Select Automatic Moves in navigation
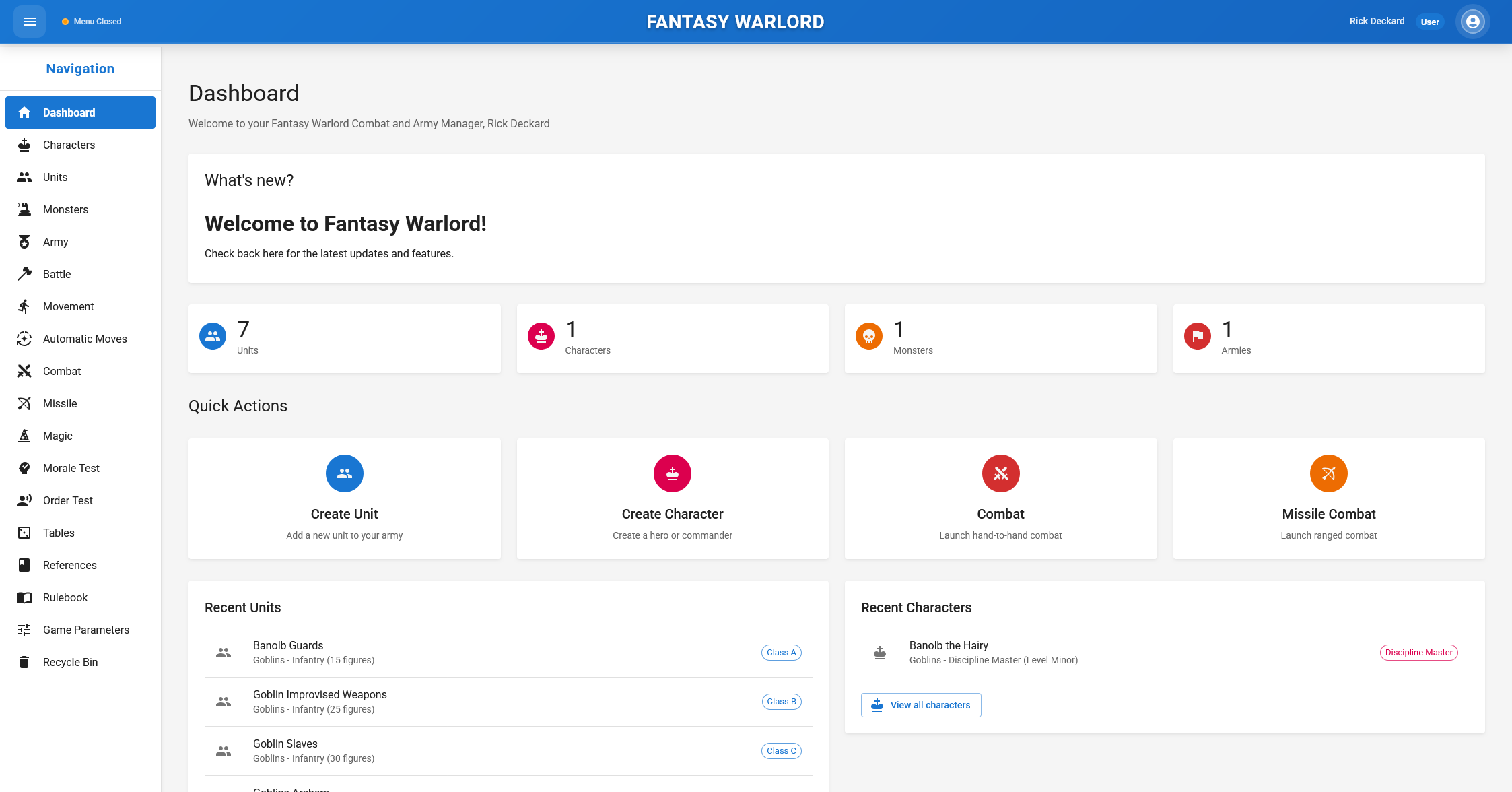This screenshot has height=792, width=1512. point(85,339)
